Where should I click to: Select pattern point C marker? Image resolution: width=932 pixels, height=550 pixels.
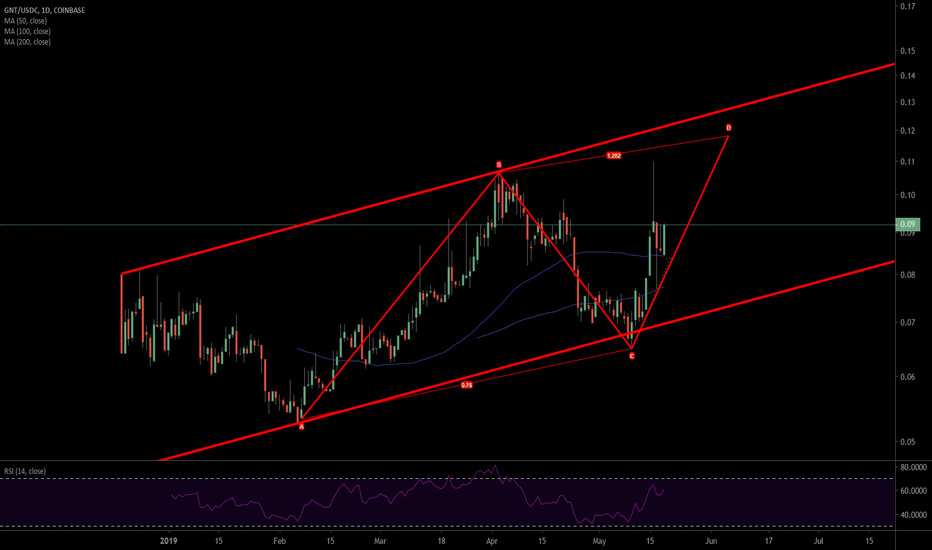(x=631, y=356)
